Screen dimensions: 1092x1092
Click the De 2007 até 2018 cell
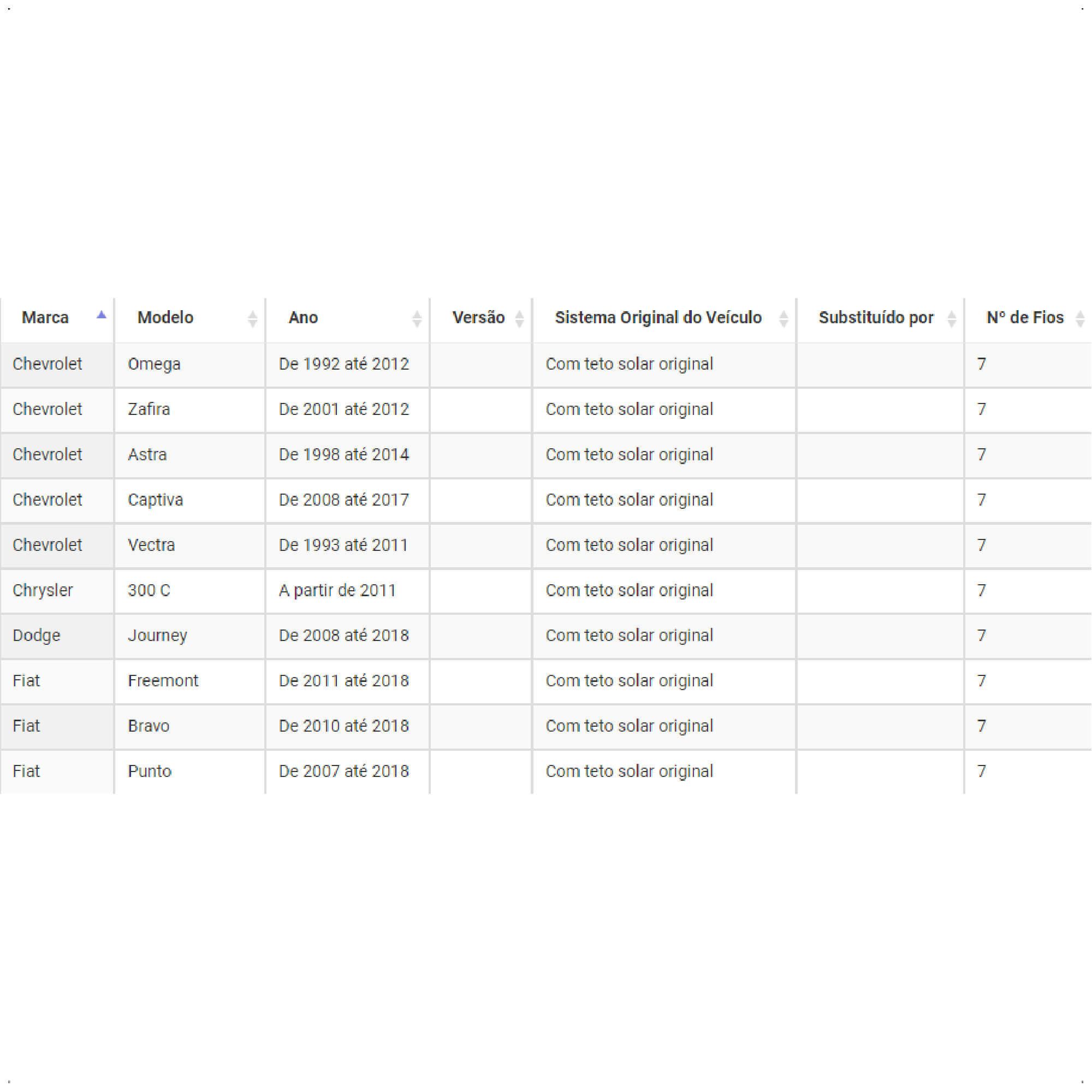click(348, 771)
